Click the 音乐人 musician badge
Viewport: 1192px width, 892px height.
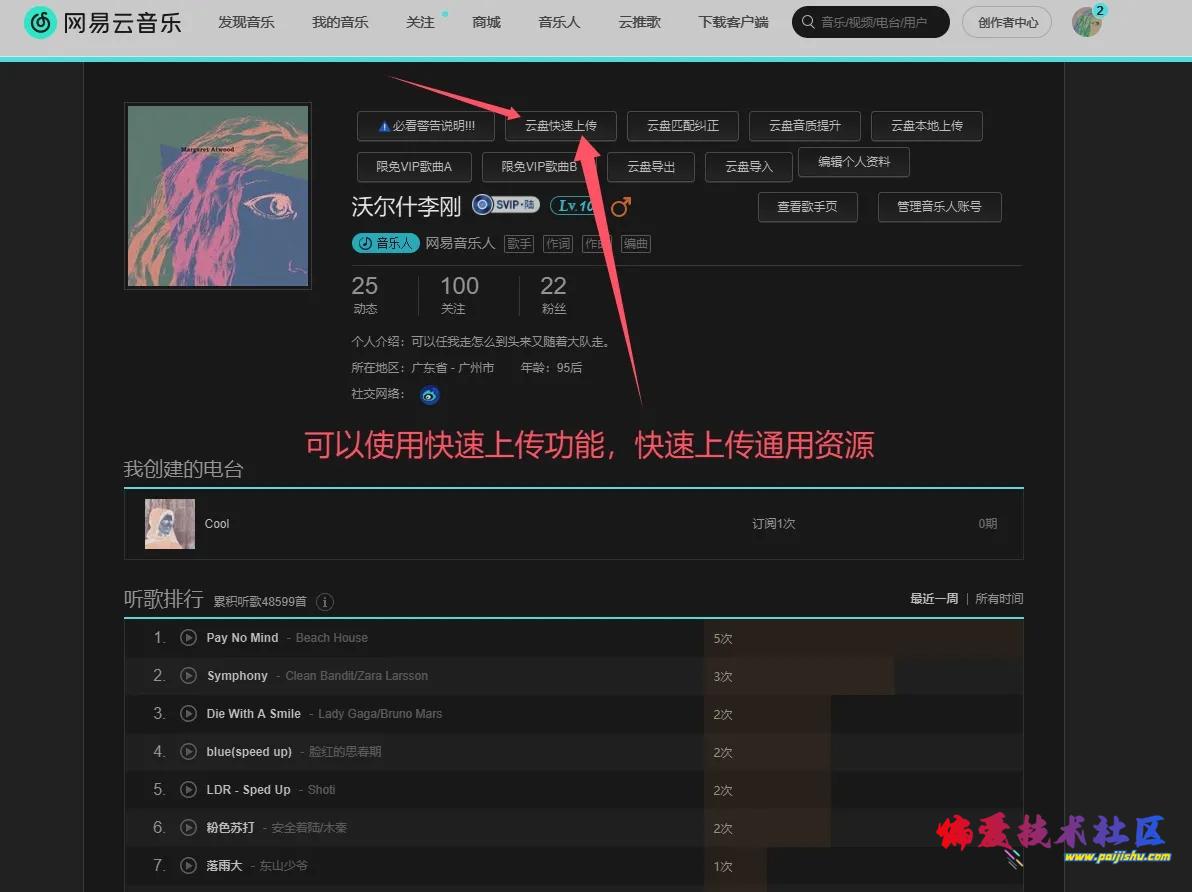[x=385, y=243]
